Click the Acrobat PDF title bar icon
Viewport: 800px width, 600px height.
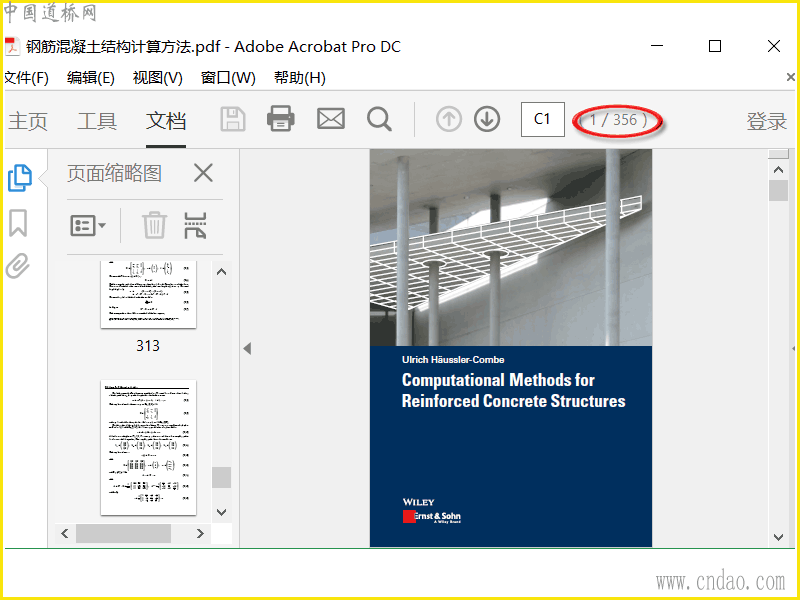click(x=12, y=46)
